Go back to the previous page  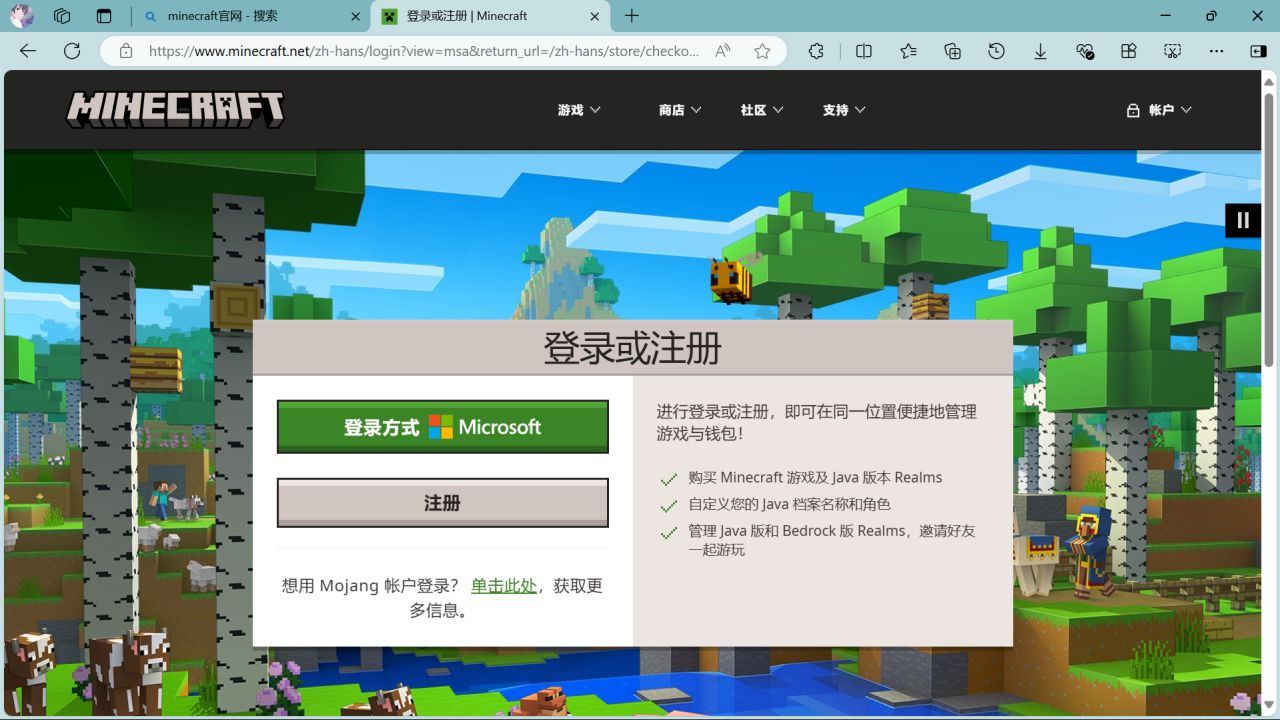[x=28, y=51]
